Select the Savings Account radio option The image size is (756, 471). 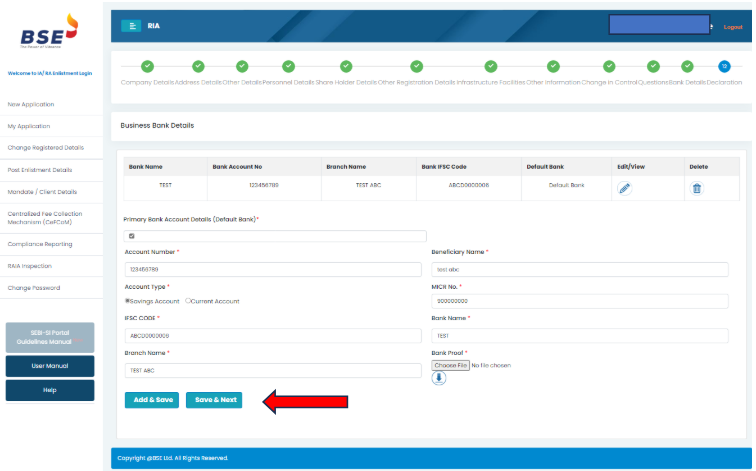click(127, 300)
